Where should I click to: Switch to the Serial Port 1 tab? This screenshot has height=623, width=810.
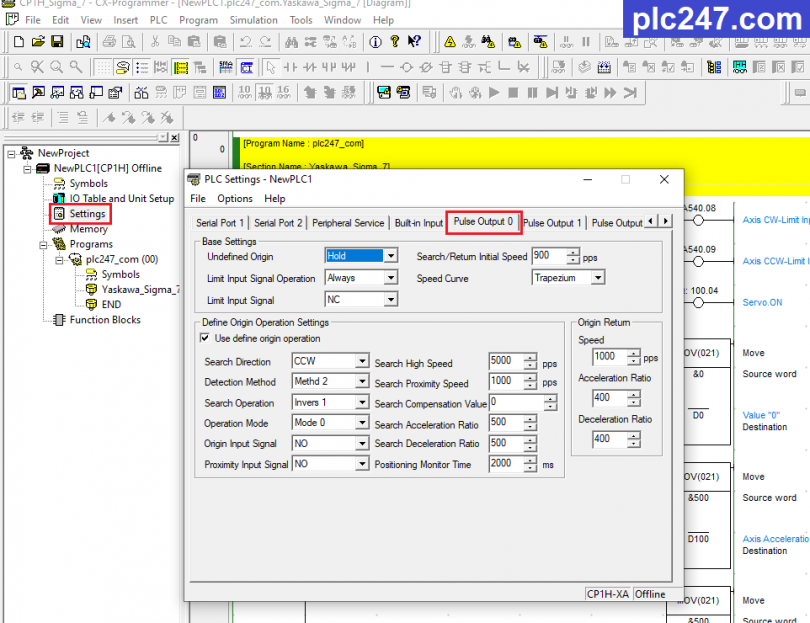[x=220, y=223]
